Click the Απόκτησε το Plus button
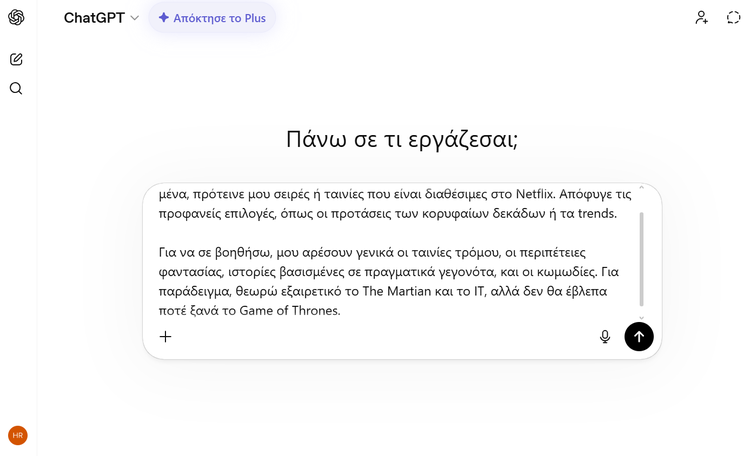 [x=212, y=18]
